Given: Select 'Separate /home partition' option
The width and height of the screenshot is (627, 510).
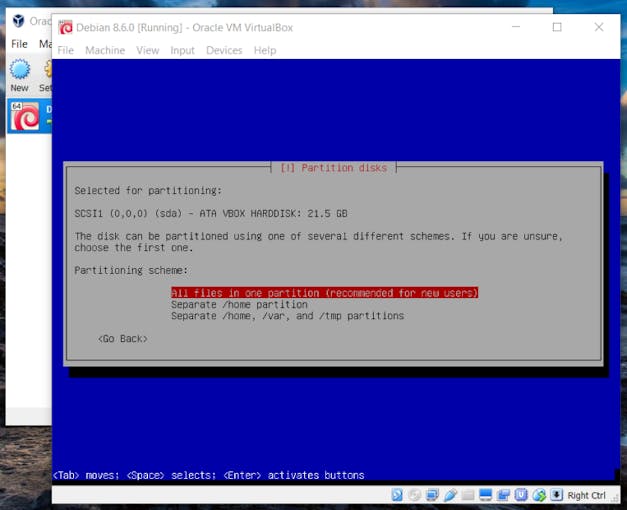Looking at the screenshot, I should (x=240, y=304).
